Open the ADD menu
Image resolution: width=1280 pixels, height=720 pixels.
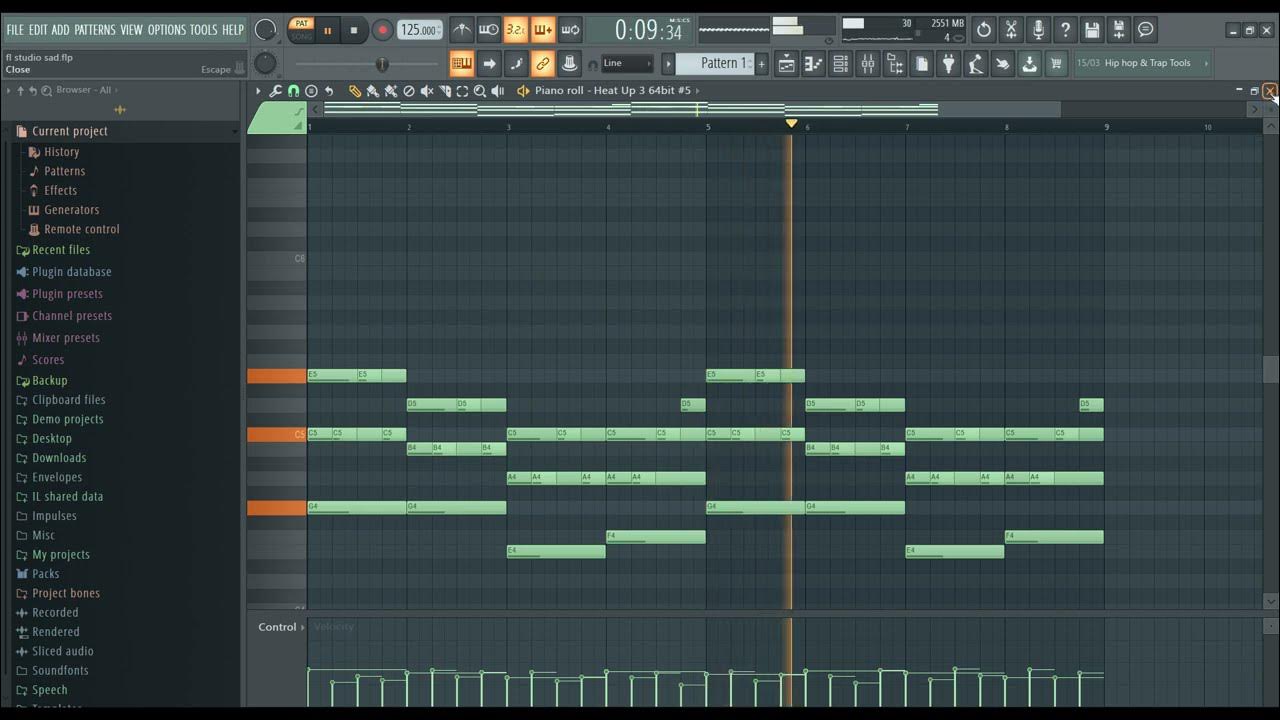coord(61,30)
